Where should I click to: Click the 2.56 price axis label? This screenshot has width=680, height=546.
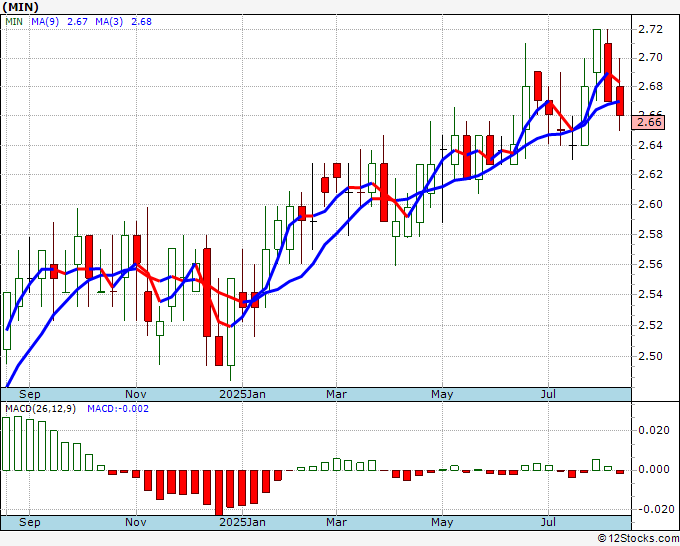[650, 264]
